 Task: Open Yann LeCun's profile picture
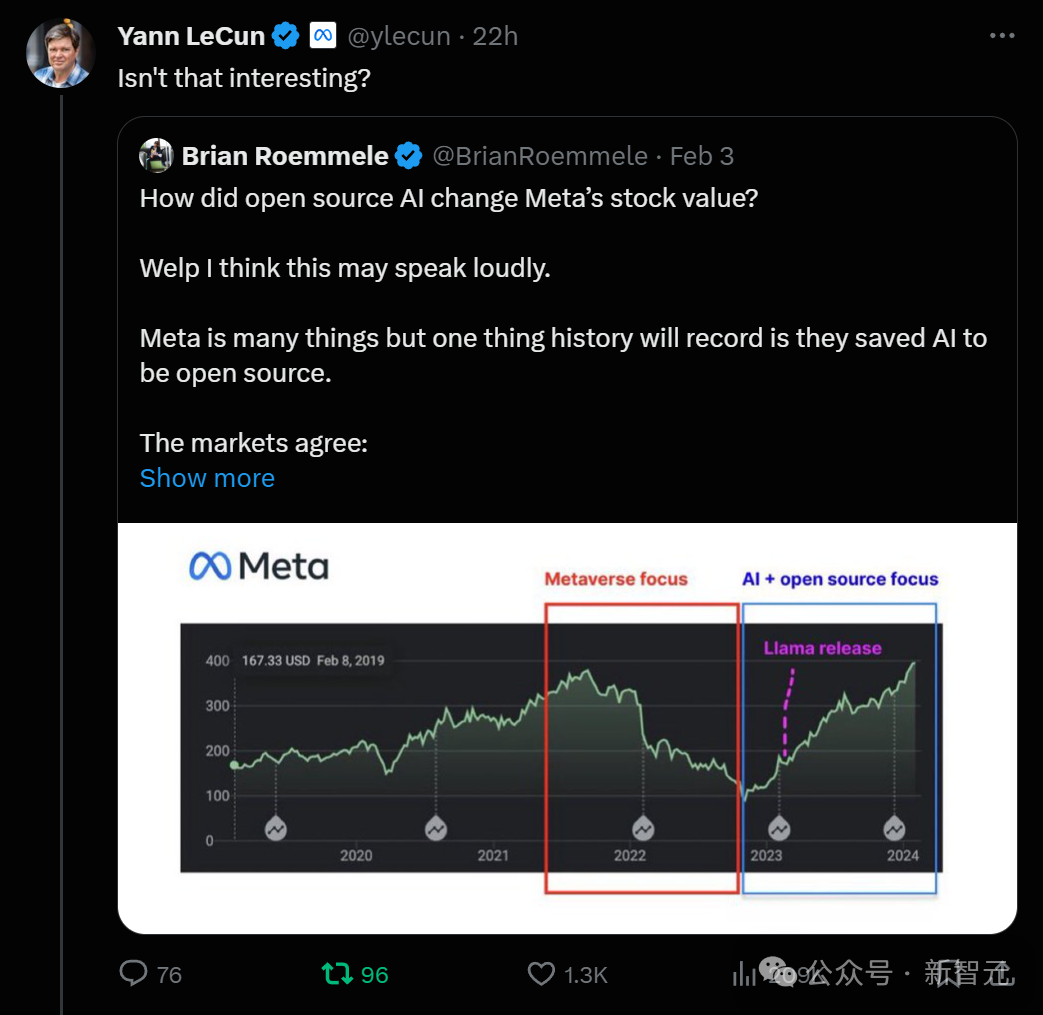[60, 53]
